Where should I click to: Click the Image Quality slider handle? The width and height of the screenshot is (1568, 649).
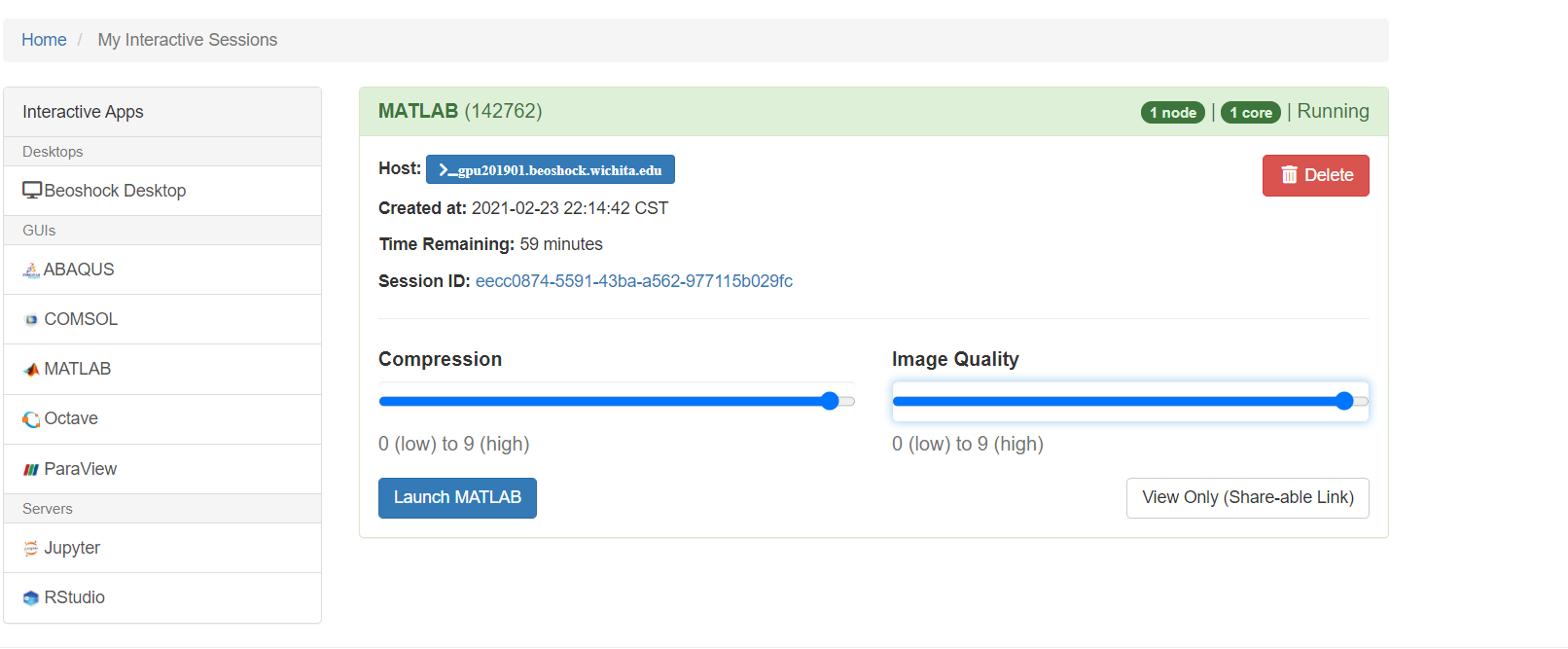pyautogui.click(x=1344, y=401)
